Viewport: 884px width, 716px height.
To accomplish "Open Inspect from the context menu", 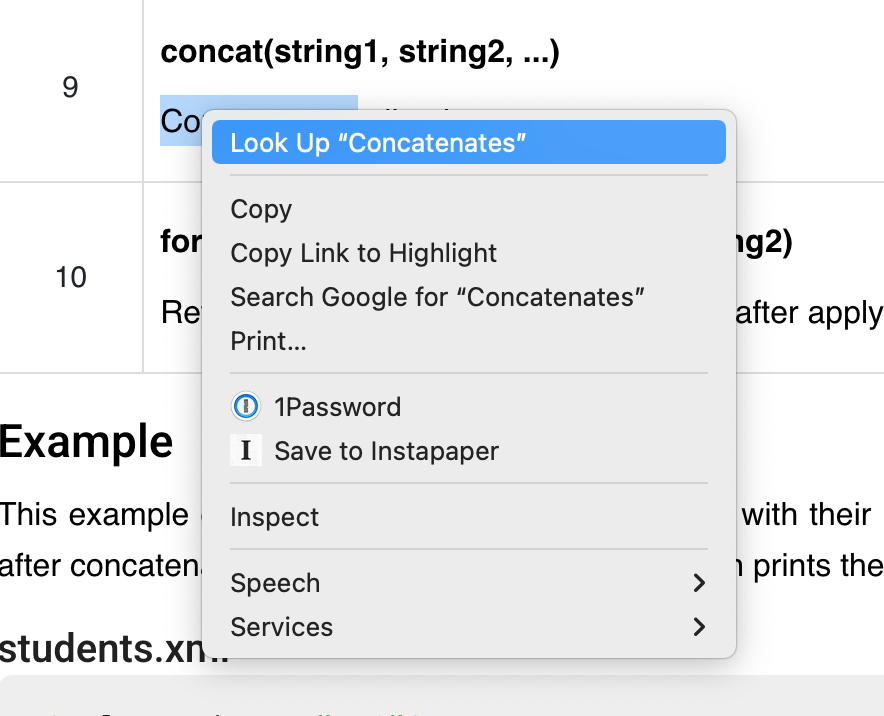I will [x=274, y=517].
